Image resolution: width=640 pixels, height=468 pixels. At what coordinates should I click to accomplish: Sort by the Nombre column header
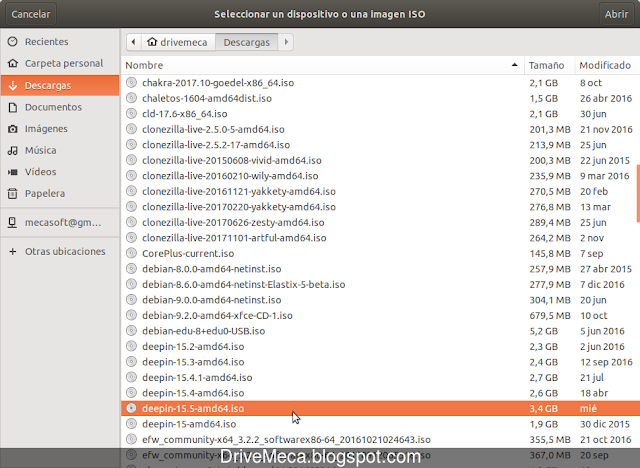(322, 65)
